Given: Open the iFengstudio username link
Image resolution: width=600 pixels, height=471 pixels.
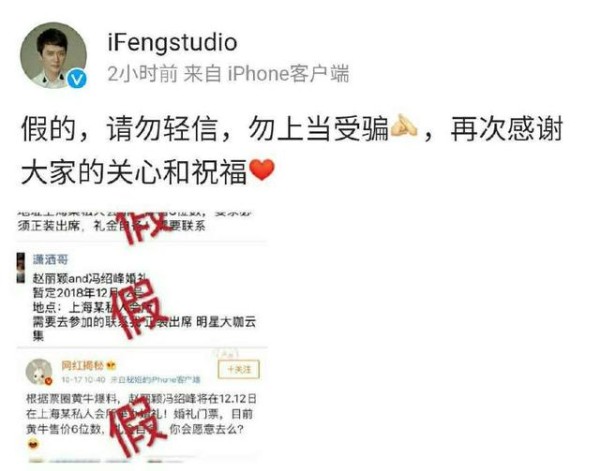Looking at the screenshot, I should (172, 42).
